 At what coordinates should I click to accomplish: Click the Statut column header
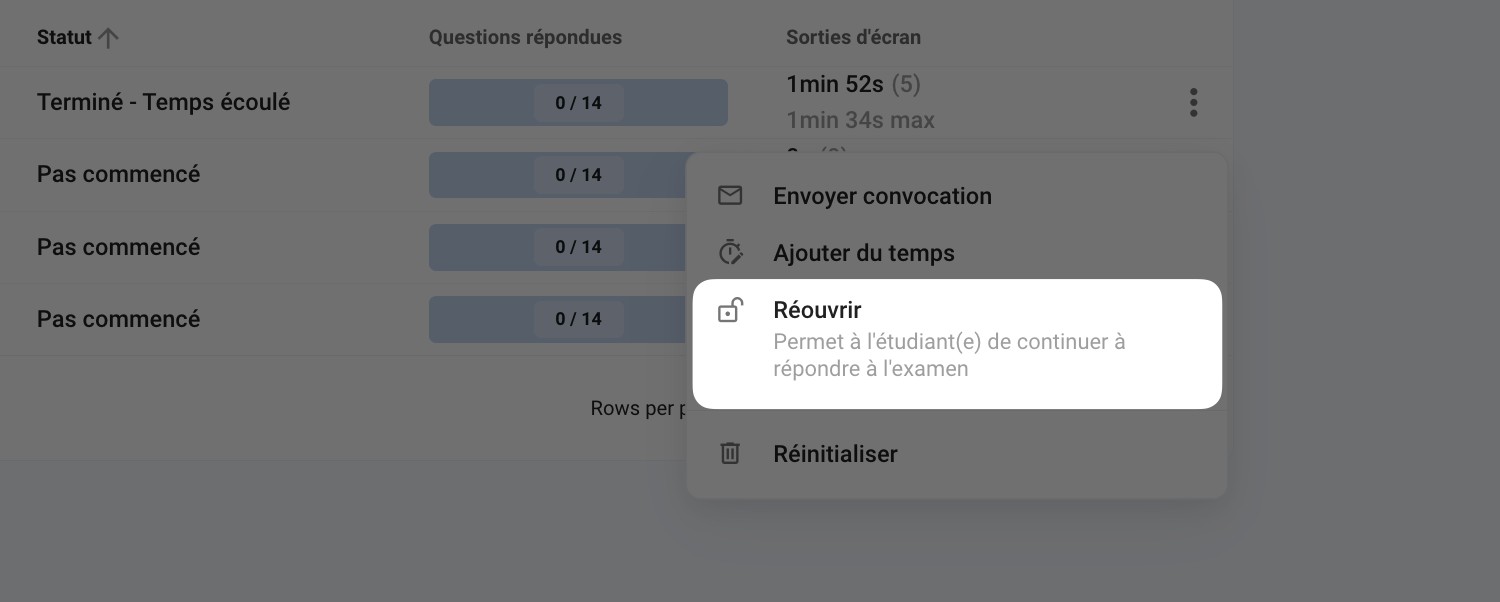coord(64,38)
